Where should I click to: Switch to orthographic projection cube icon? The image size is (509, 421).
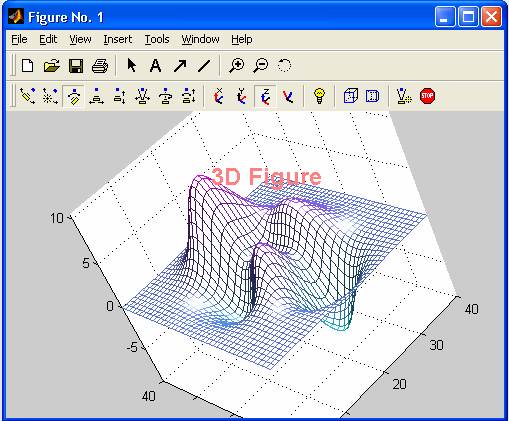(x=351, y=96)
